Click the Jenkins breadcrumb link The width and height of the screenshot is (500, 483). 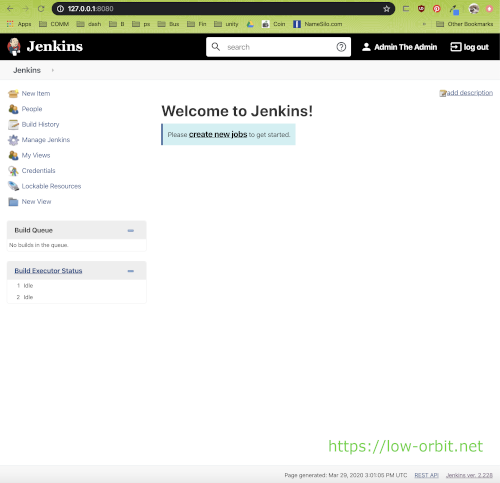coord(27,70)
